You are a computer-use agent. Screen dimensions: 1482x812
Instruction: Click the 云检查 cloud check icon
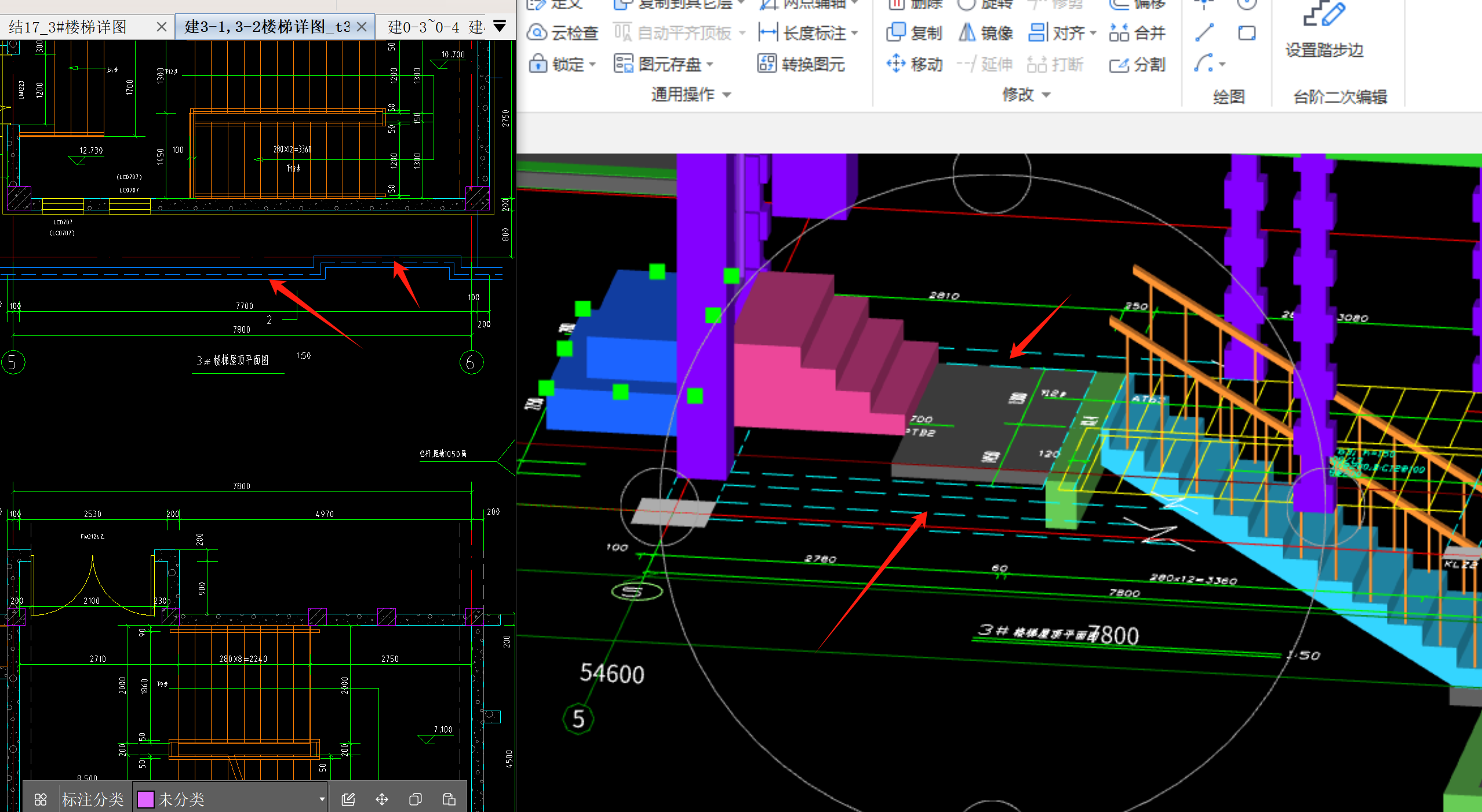pyautogui.click(x=537, y=32)
